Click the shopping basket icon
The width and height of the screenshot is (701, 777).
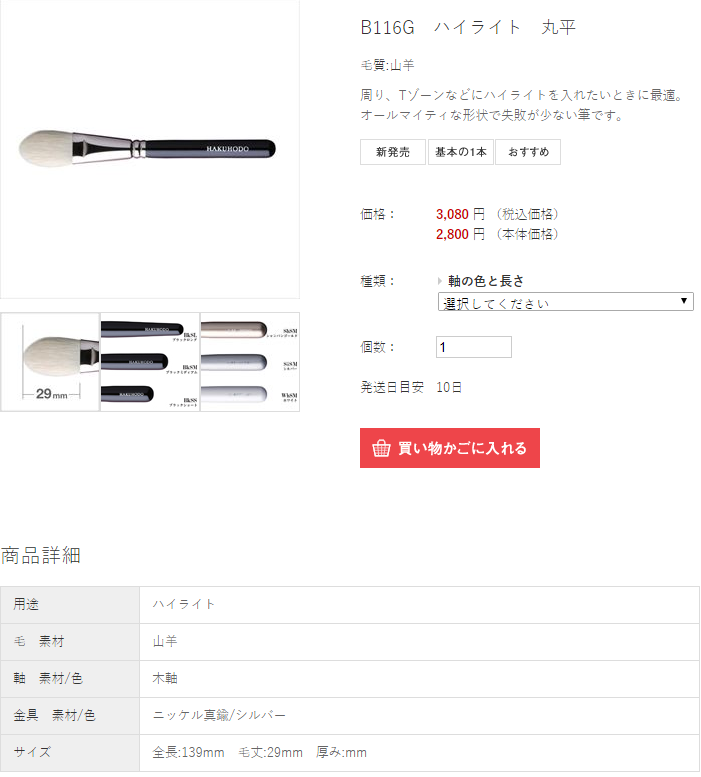(x=381, y=448)
